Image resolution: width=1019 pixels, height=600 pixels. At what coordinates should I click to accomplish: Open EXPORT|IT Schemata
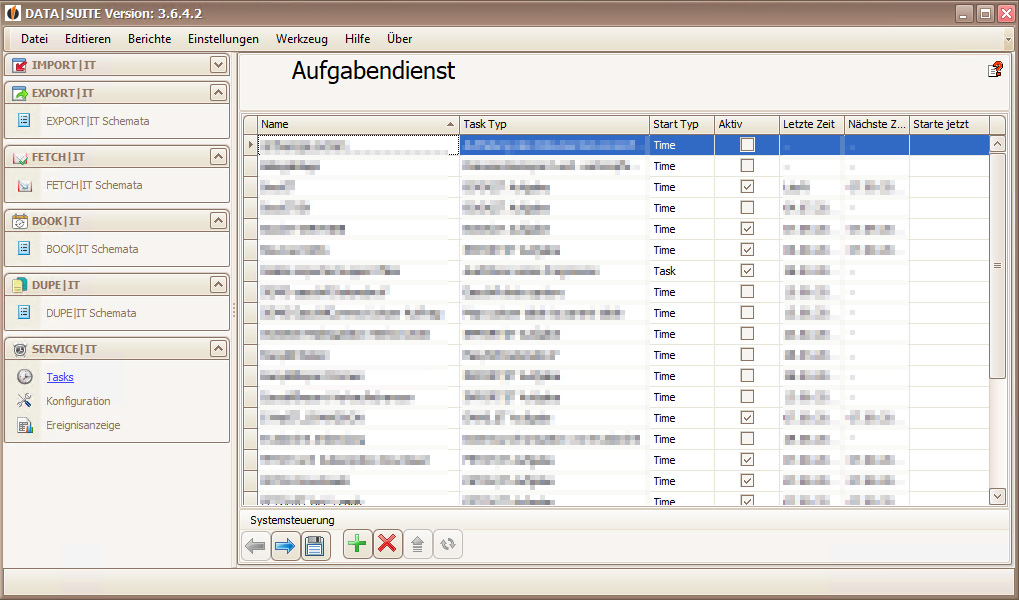click(97, 121)
